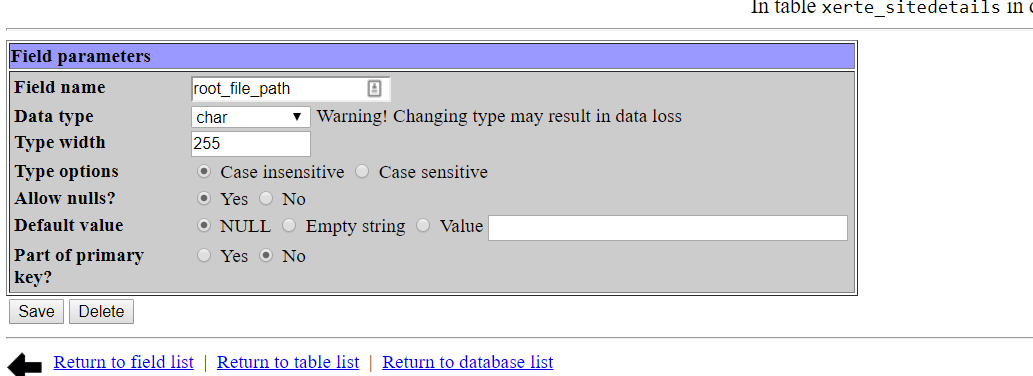
Task: Choose Yes for Allow nulls
Action: pyautogui.click(x=204, y=198)
